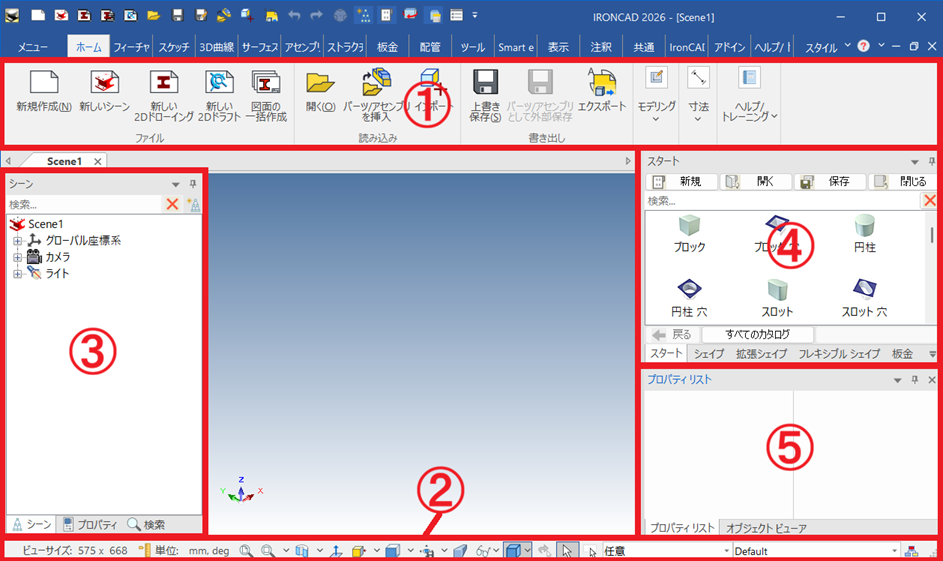
Task: Open the メニュー menu
Action: (x=32, y=47)
